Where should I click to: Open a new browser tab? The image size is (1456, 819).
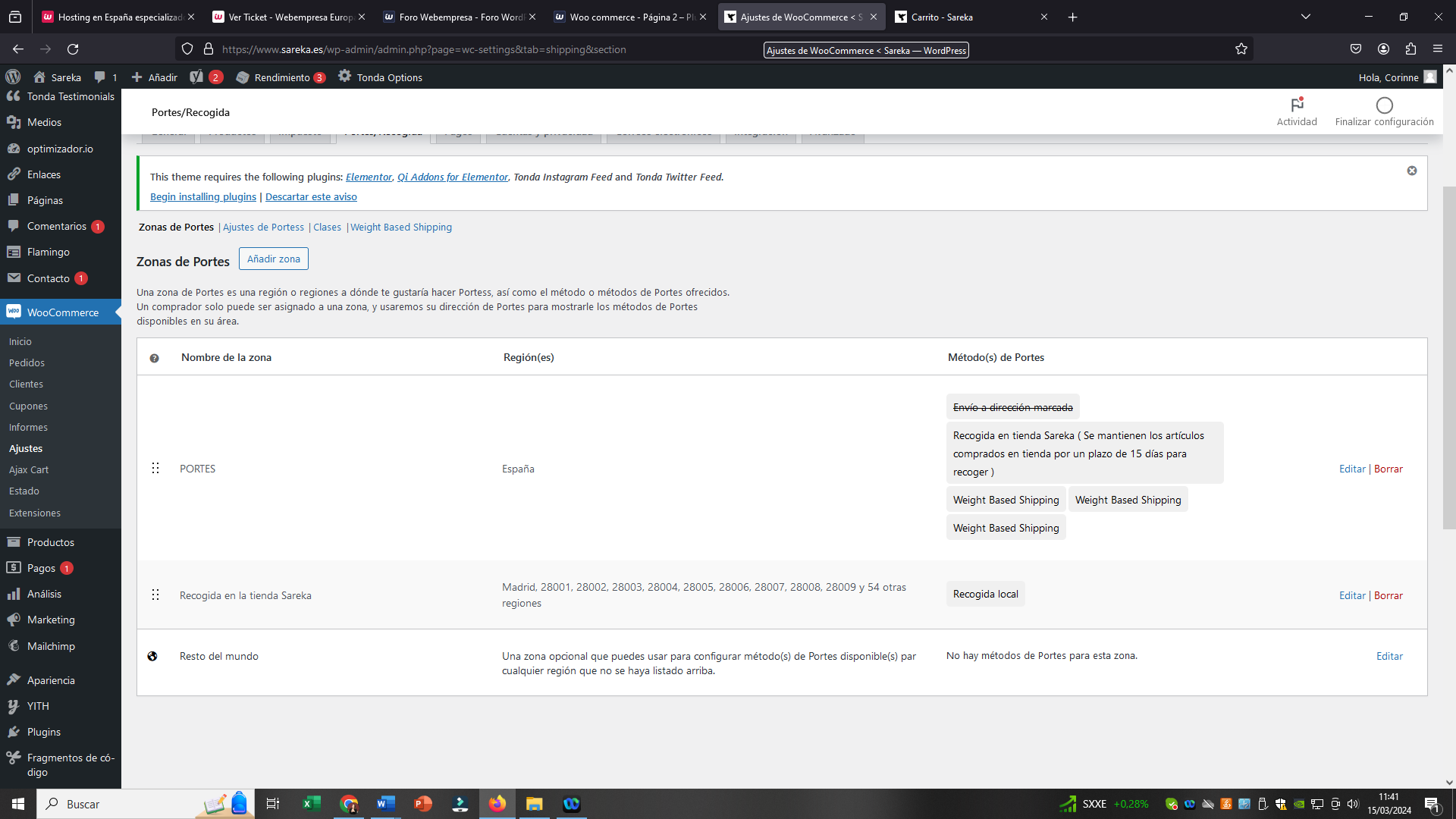1072,17
